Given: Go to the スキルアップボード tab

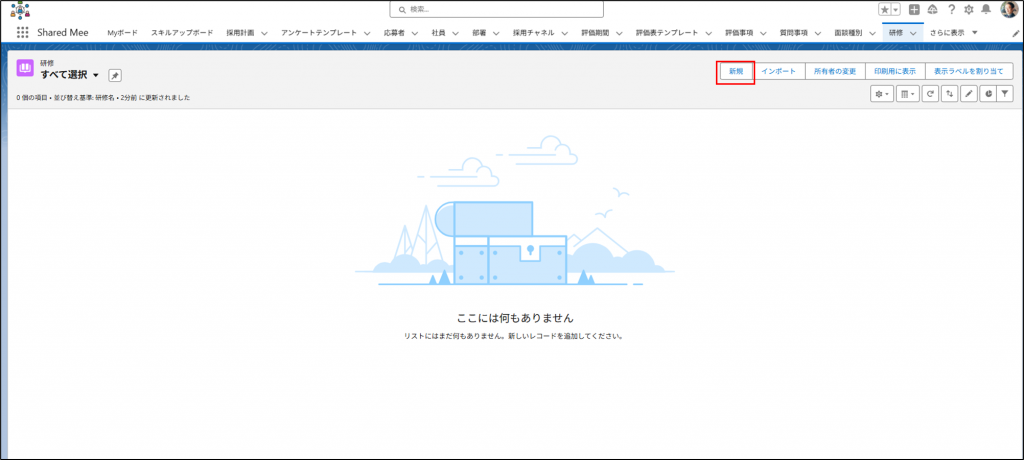Looking at the screenshot, I should click(182, 33).
